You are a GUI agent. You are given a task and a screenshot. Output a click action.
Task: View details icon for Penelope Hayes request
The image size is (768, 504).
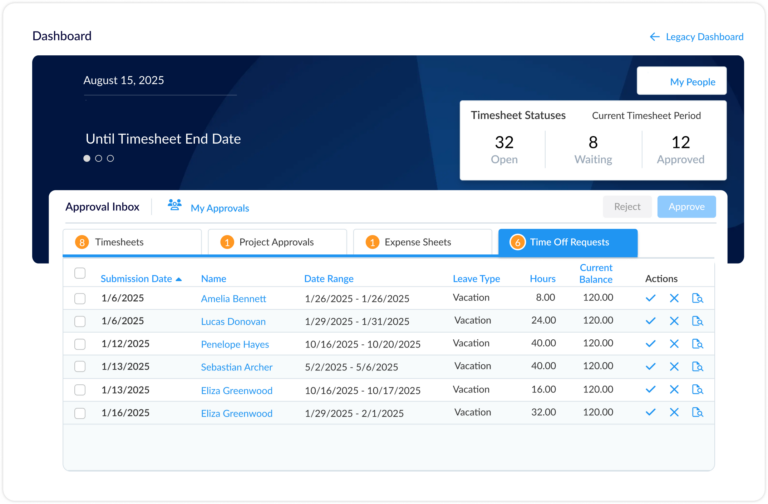(x=698, y=344)
